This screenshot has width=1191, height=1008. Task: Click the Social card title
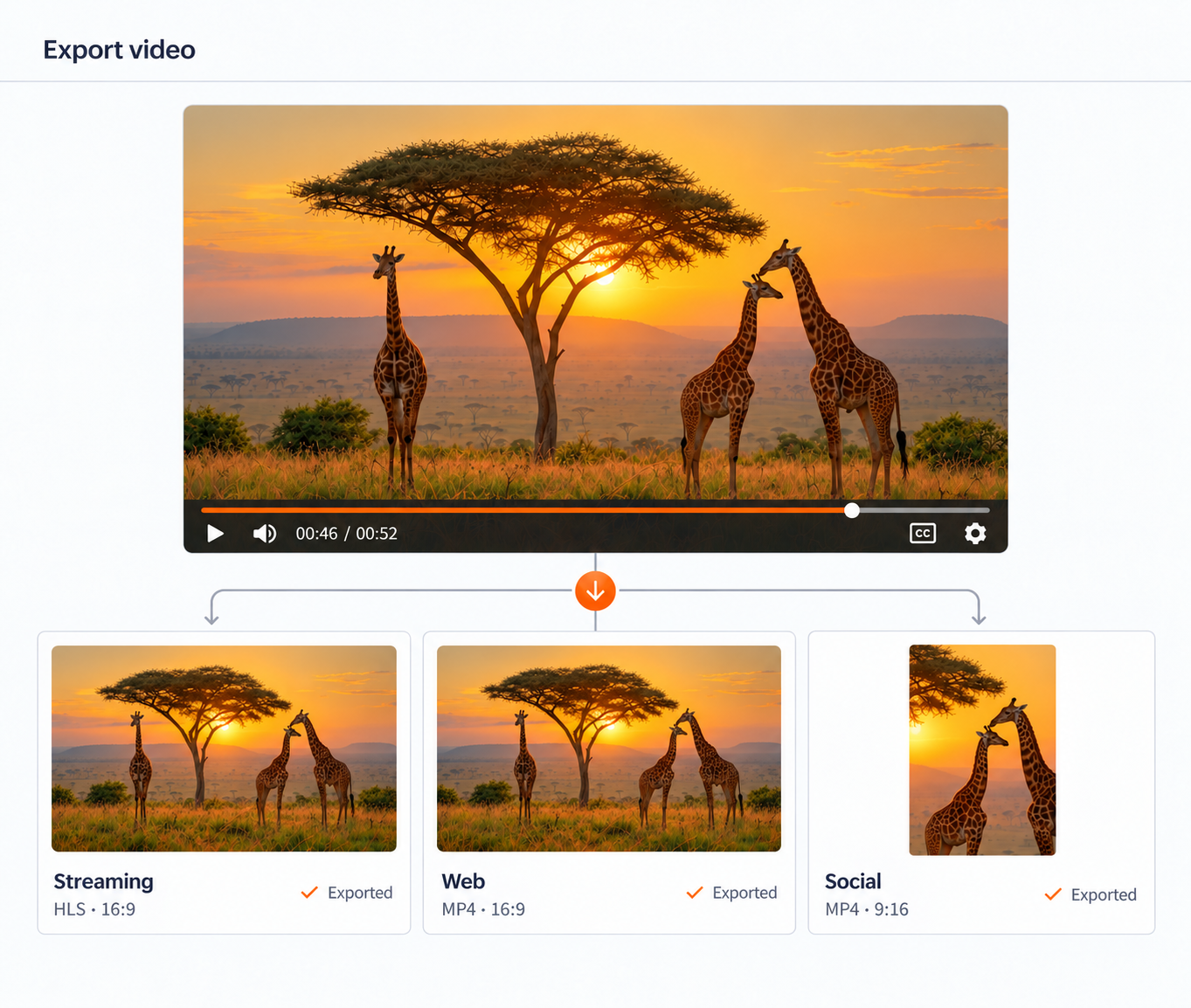click(853, 881)
